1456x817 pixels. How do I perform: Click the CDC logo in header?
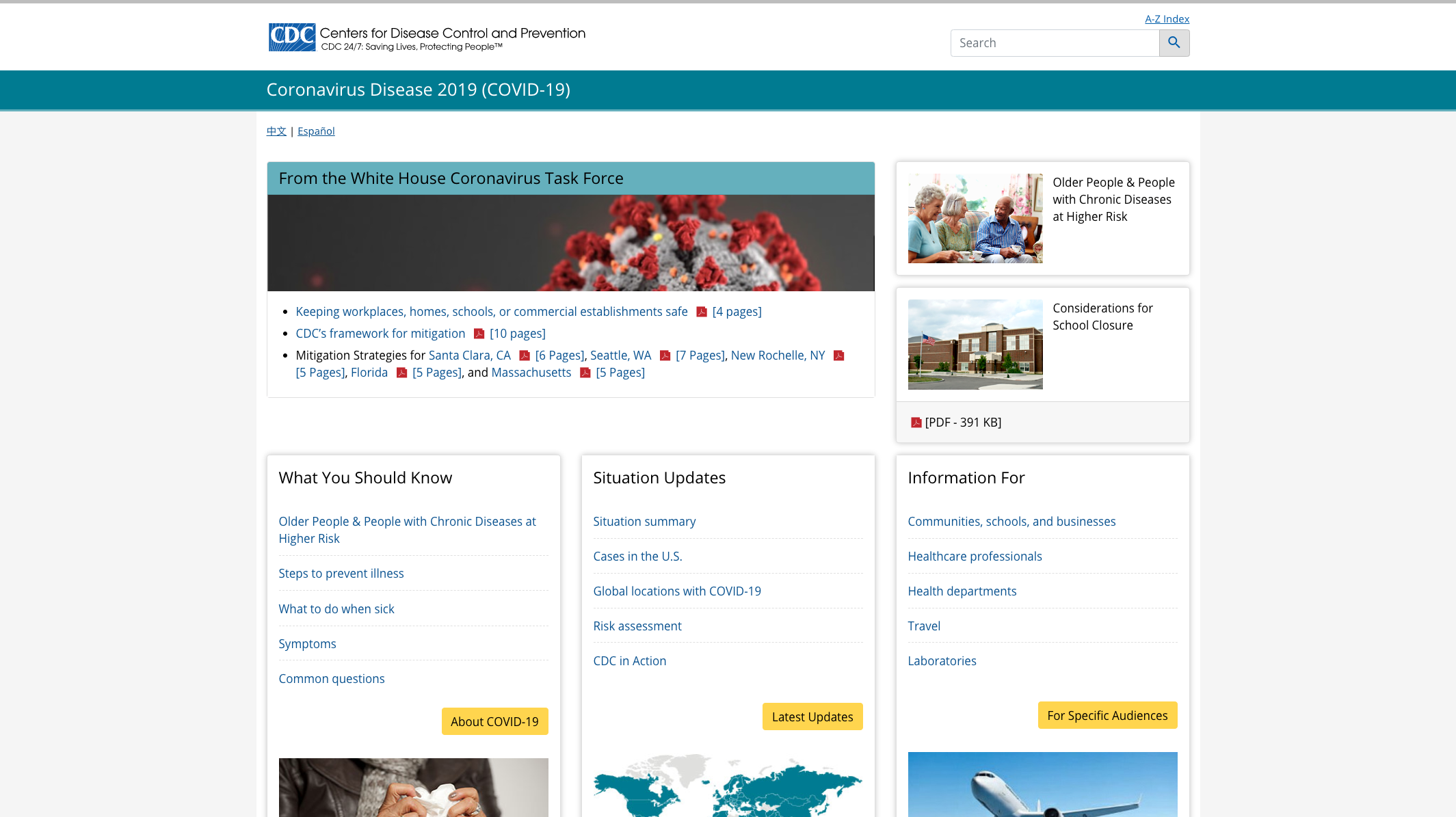click(x=292, y=38)
